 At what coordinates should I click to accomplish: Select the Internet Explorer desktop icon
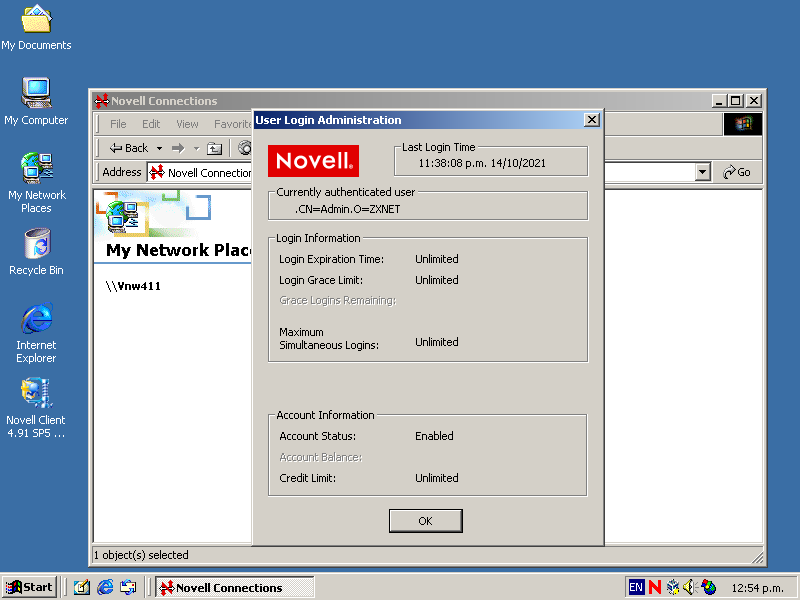pyautogui.click(x=36, y=333)
